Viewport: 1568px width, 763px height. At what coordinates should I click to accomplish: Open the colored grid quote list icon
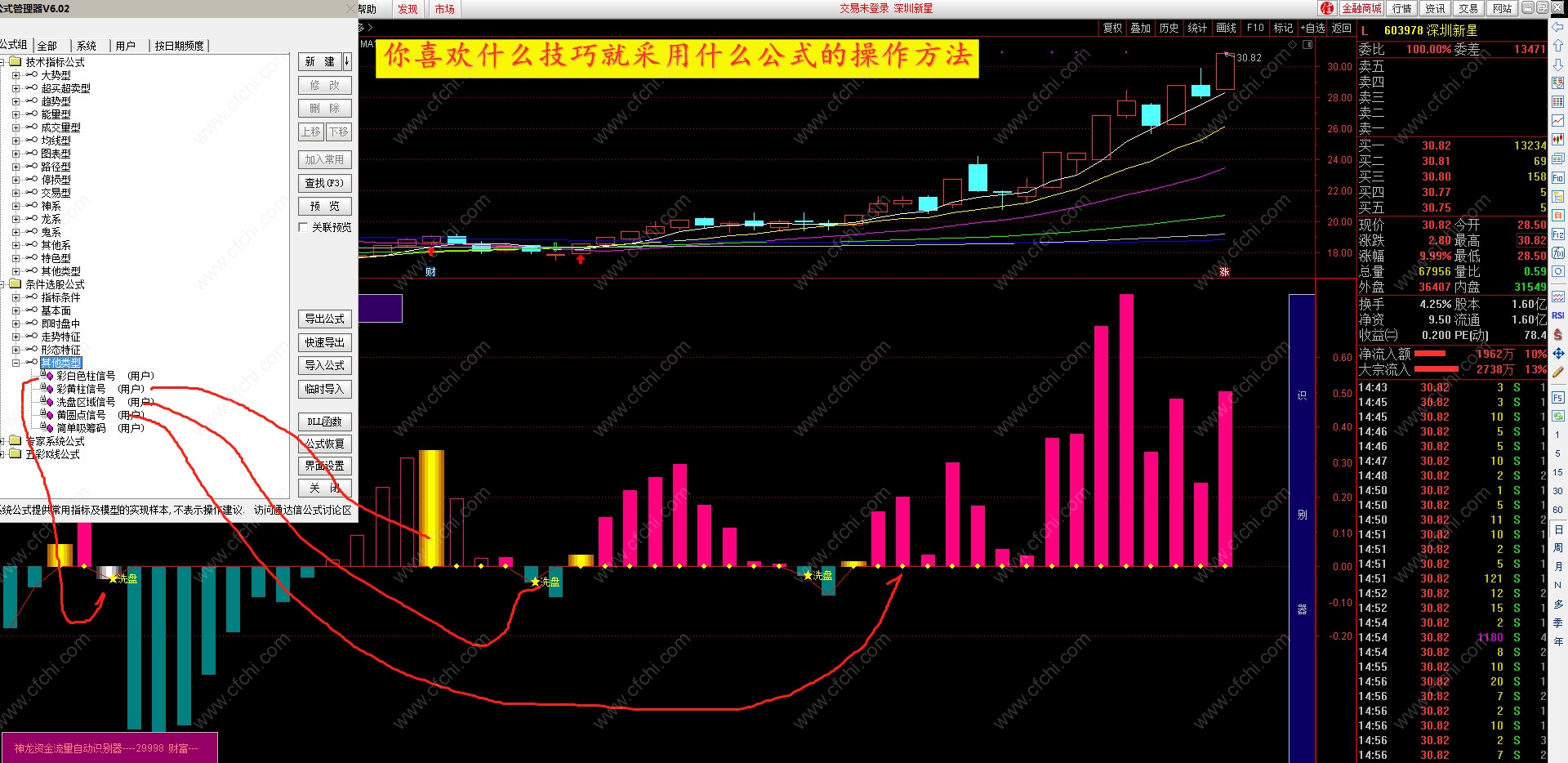(1557, 101)
